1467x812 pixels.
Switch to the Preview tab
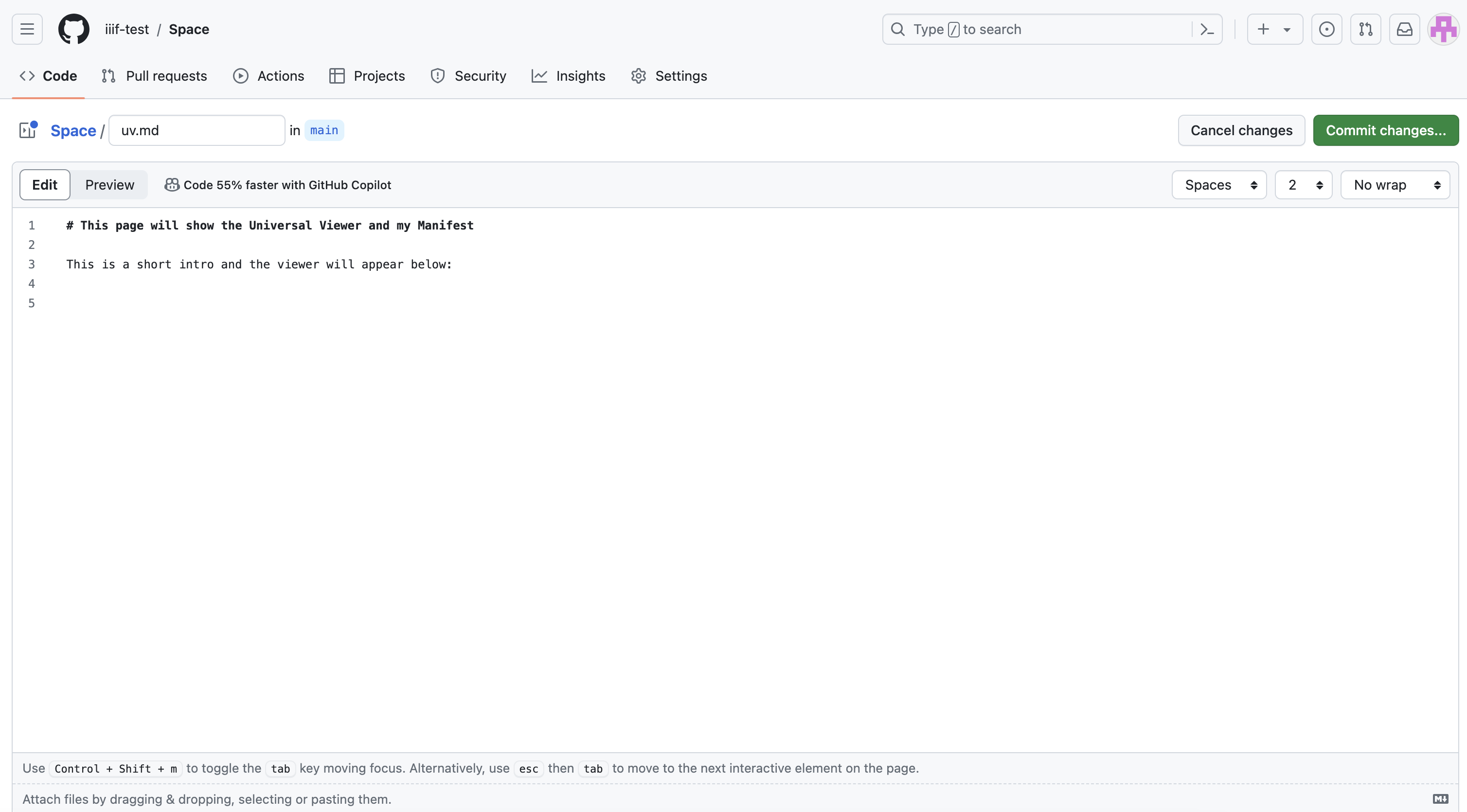click(109, 184)
